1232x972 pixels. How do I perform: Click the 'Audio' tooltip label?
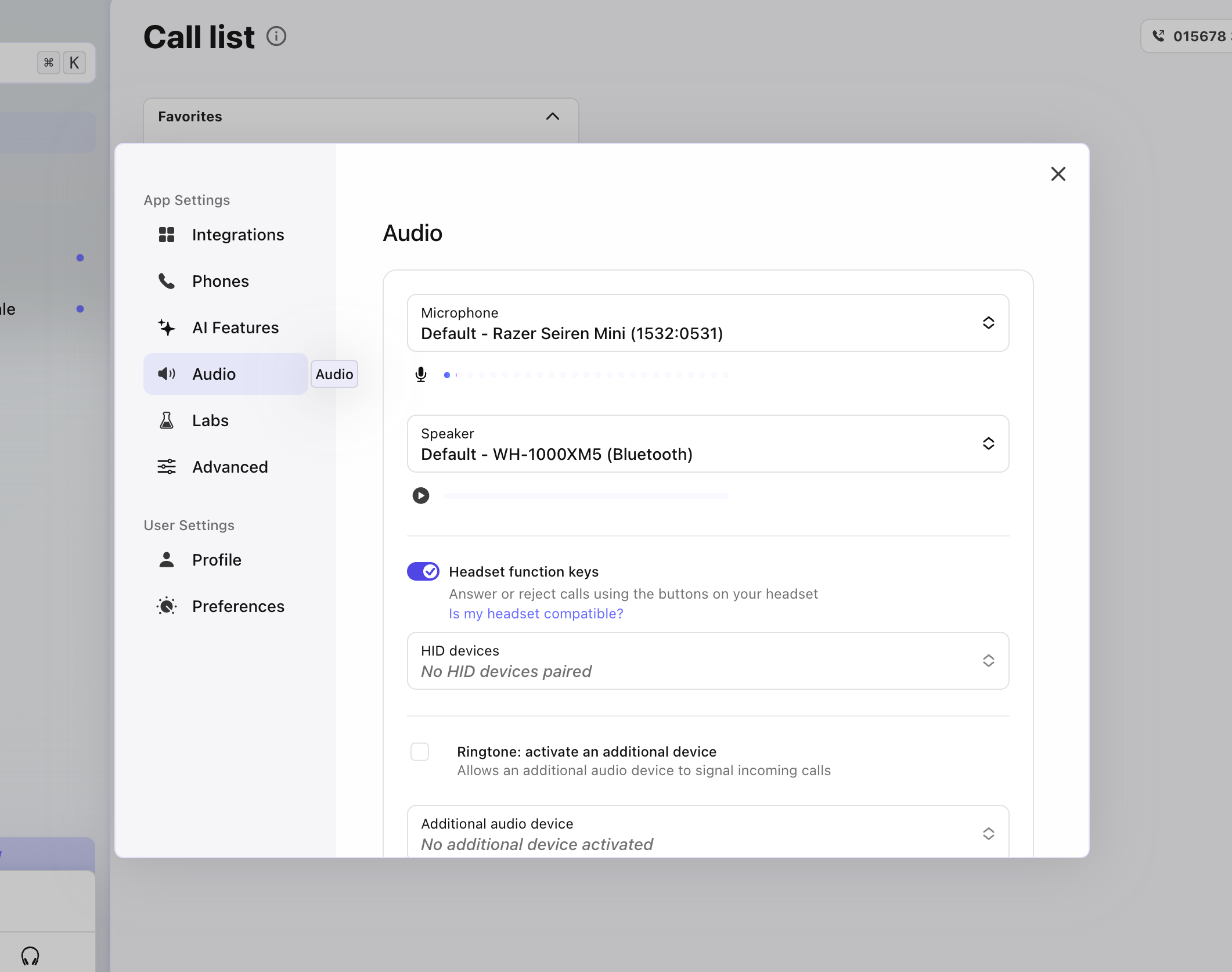[x=334, y=374]
